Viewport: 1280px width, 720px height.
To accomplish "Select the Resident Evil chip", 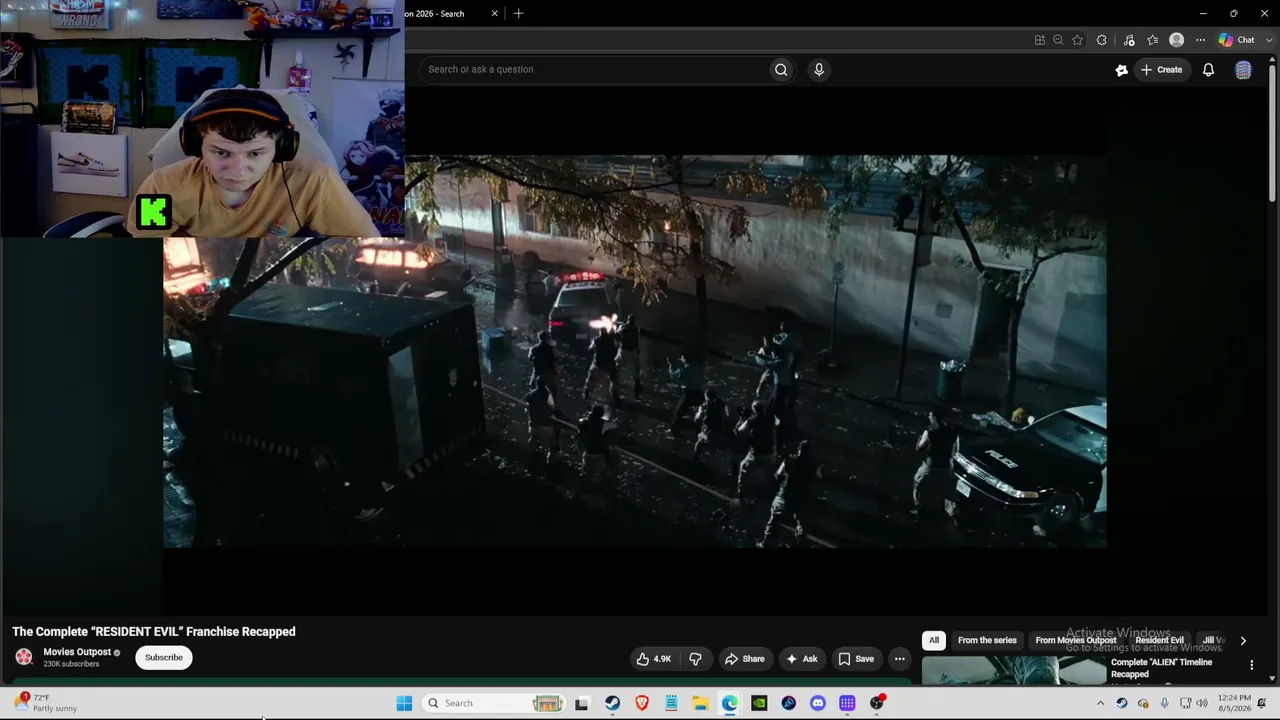I will [x=1159, y=640].
